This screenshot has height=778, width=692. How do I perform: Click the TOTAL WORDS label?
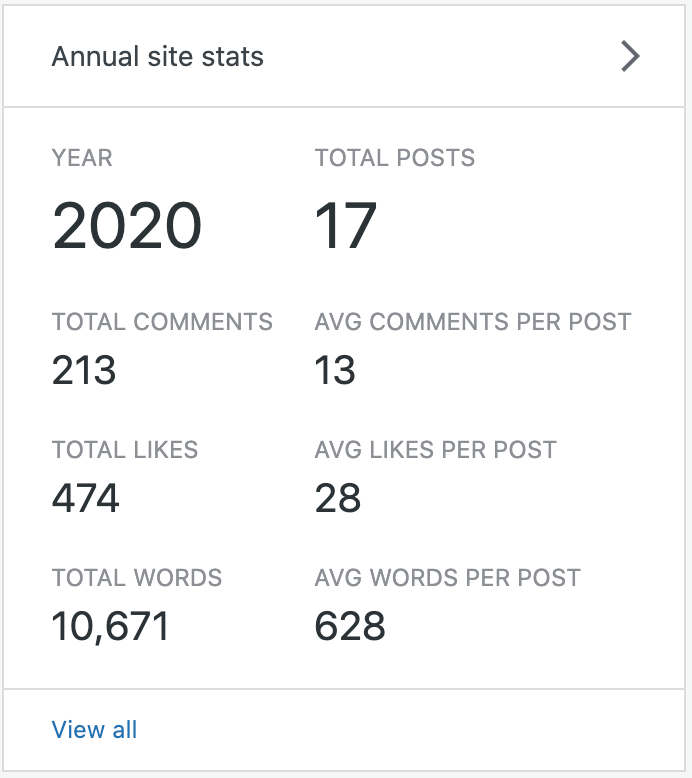pos(137,578)
